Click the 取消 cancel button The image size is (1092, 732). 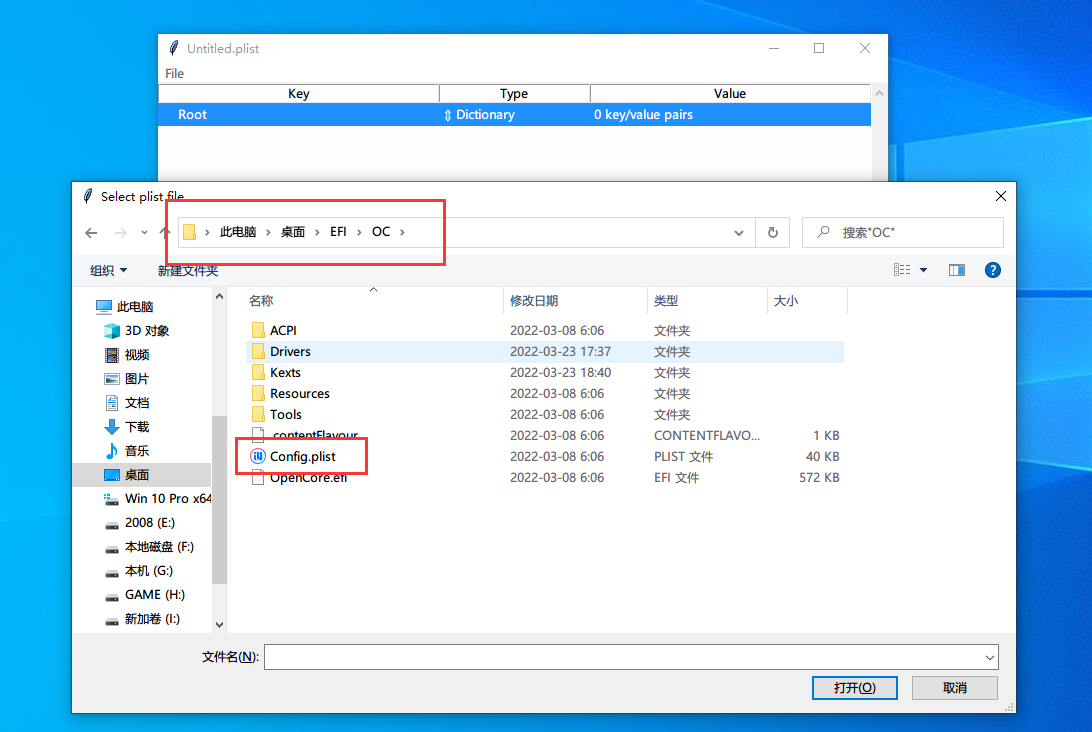pyautogui.click(x=954, y=688)
